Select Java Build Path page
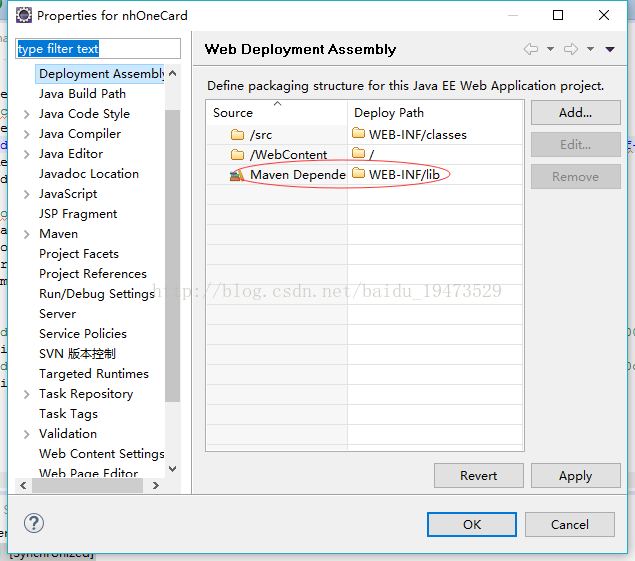Screen dimensions: 635x561 click(x=82, y=94)
